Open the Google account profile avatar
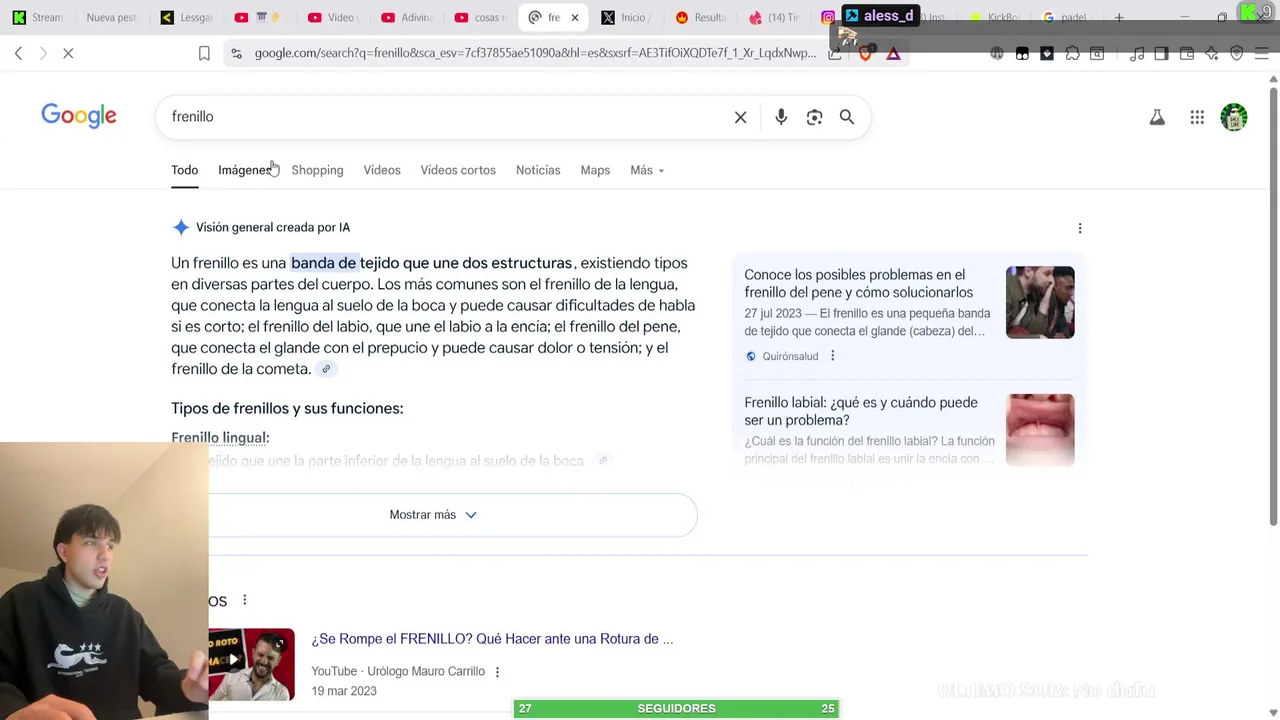The height and width of the screenshot is (720, 1280). coord(1234,117)
